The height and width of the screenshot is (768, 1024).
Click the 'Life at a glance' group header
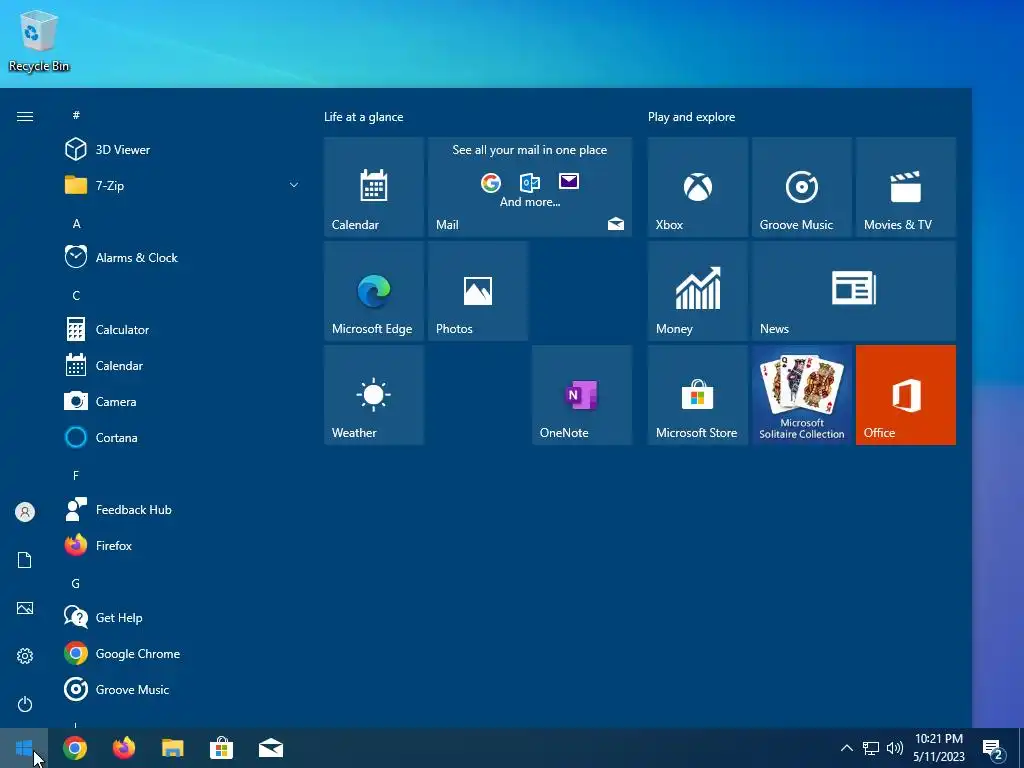point(364,117)
